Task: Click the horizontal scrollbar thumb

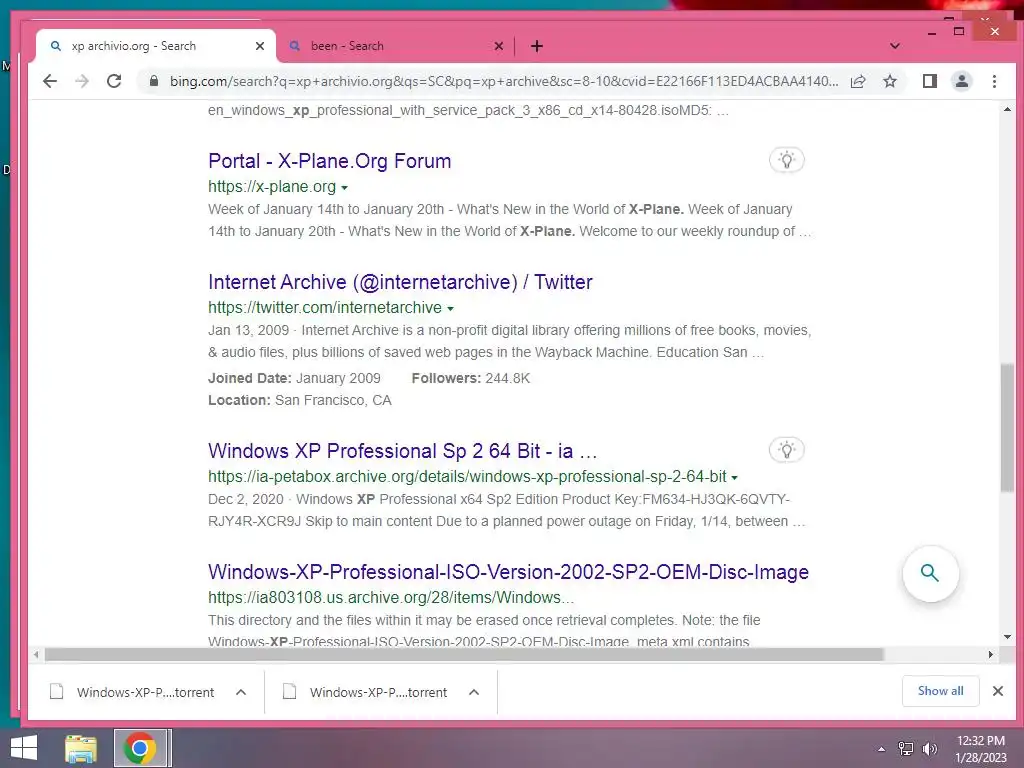Action: (x=464, y=654)
